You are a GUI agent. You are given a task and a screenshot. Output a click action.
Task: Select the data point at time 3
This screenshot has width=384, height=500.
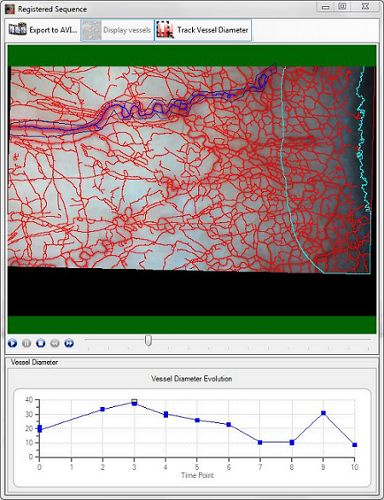(x=134, y=403)
